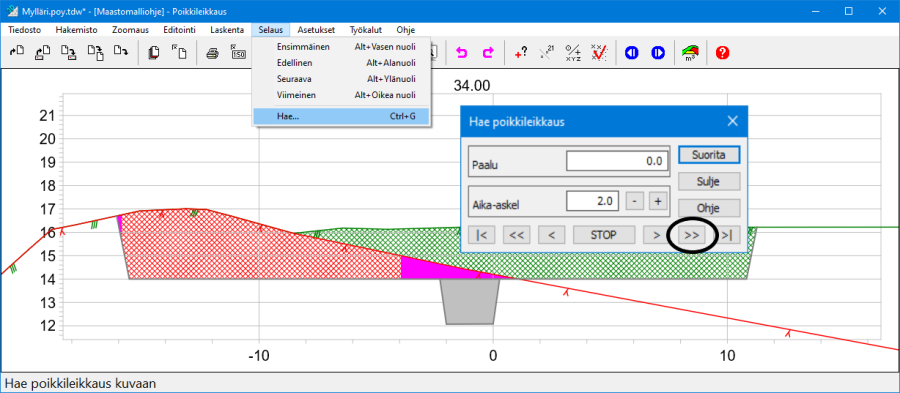Viewport: 900px width, 393px height.
Task: Click the blue next cross-section icon
Action: point(658,53)
